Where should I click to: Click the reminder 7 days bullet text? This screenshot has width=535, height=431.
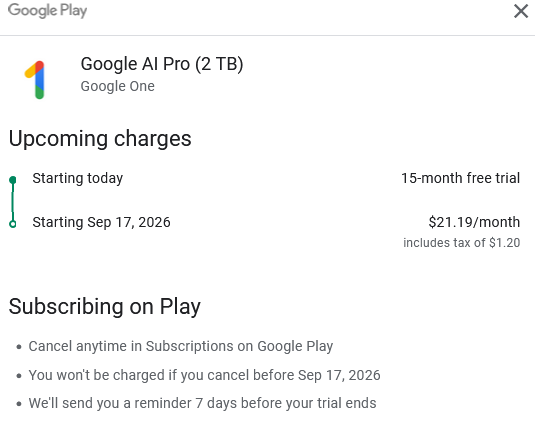click(202, 403)
